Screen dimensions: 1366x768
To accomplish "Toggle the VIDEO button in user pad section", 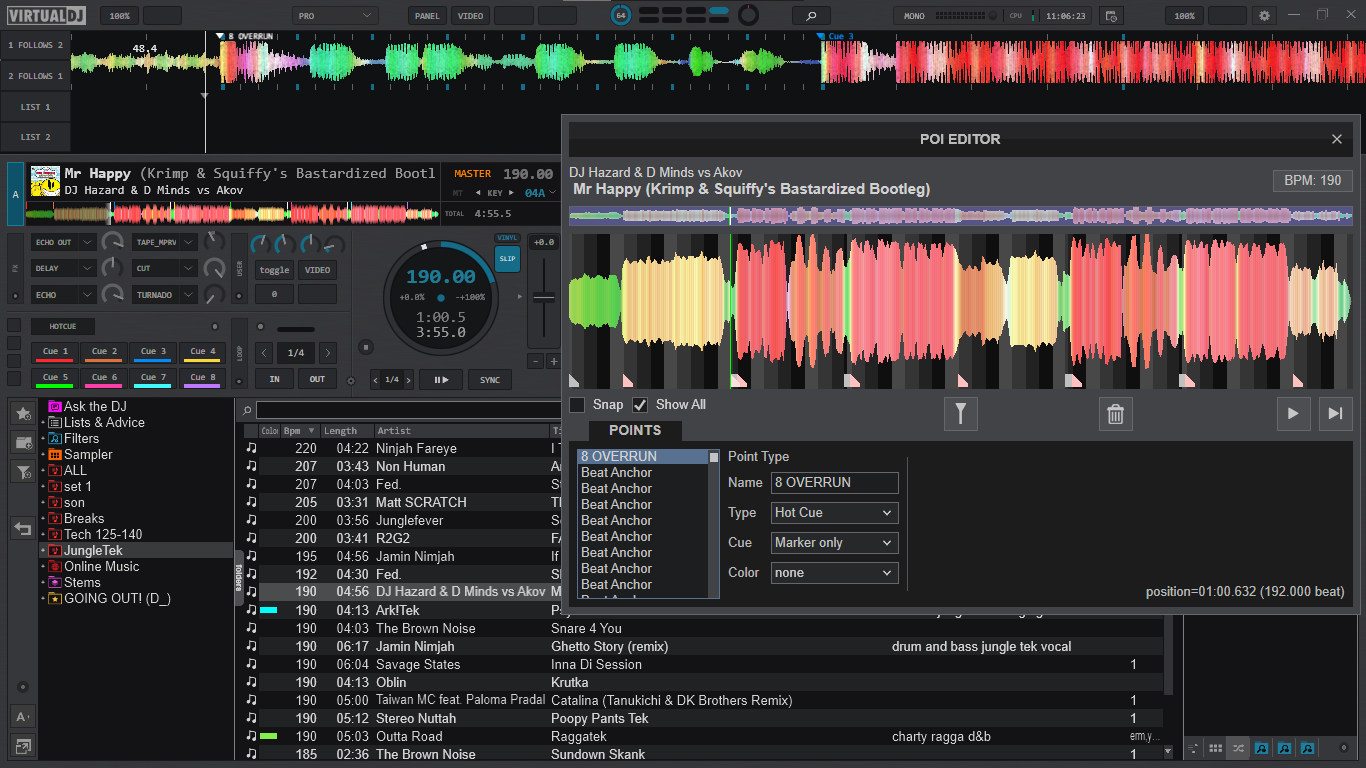I will click(x=317, y=270).
